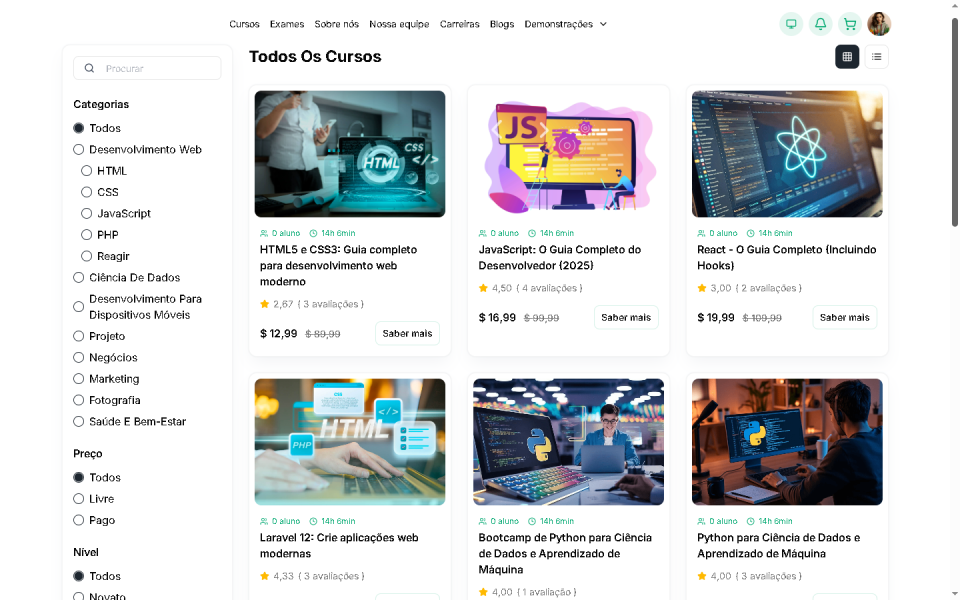960x600 pixels.
Task: Open the notifications bell
Action: click(820, 24)
